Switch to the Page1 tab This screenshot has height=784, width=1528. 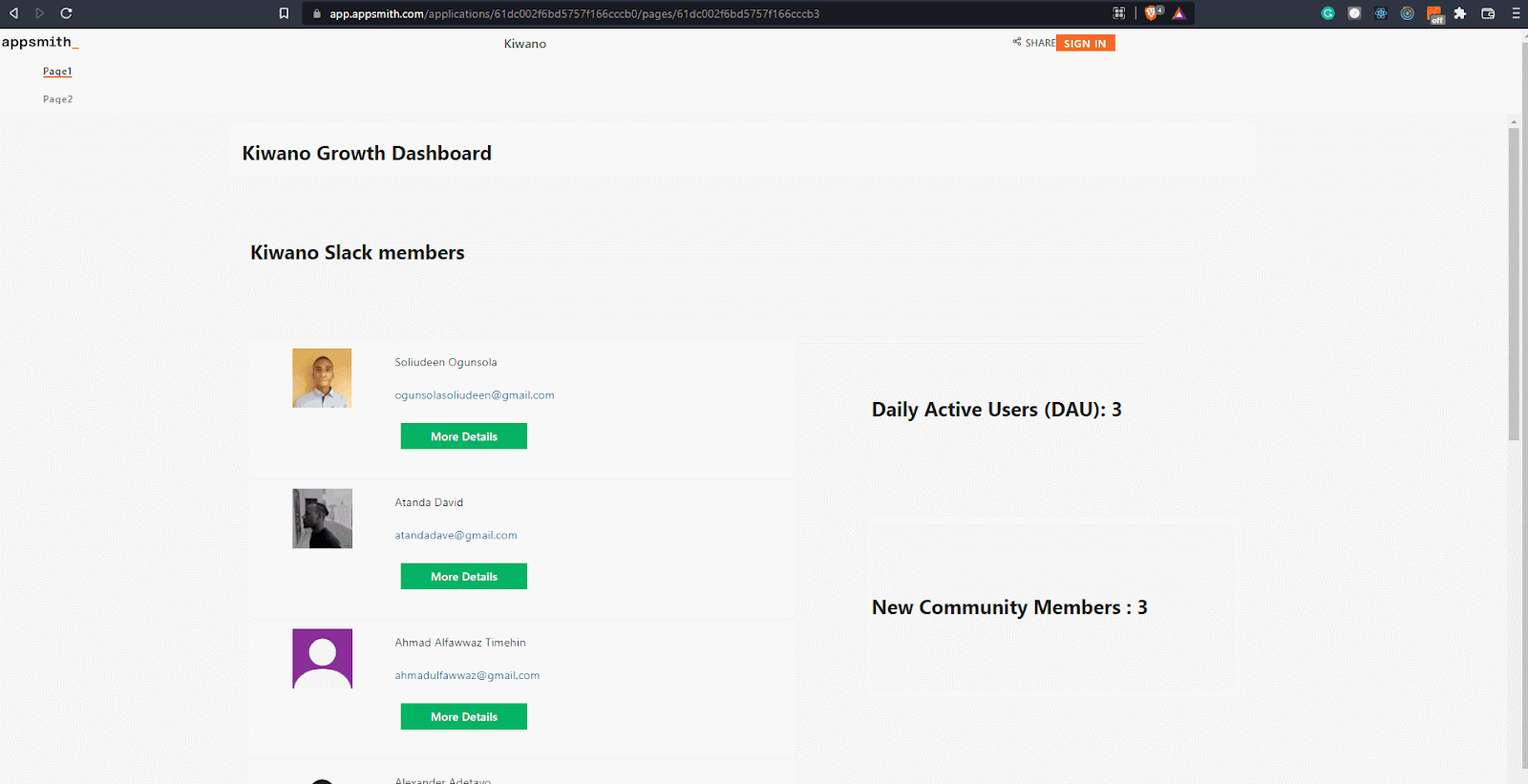(x=57, y=72)
